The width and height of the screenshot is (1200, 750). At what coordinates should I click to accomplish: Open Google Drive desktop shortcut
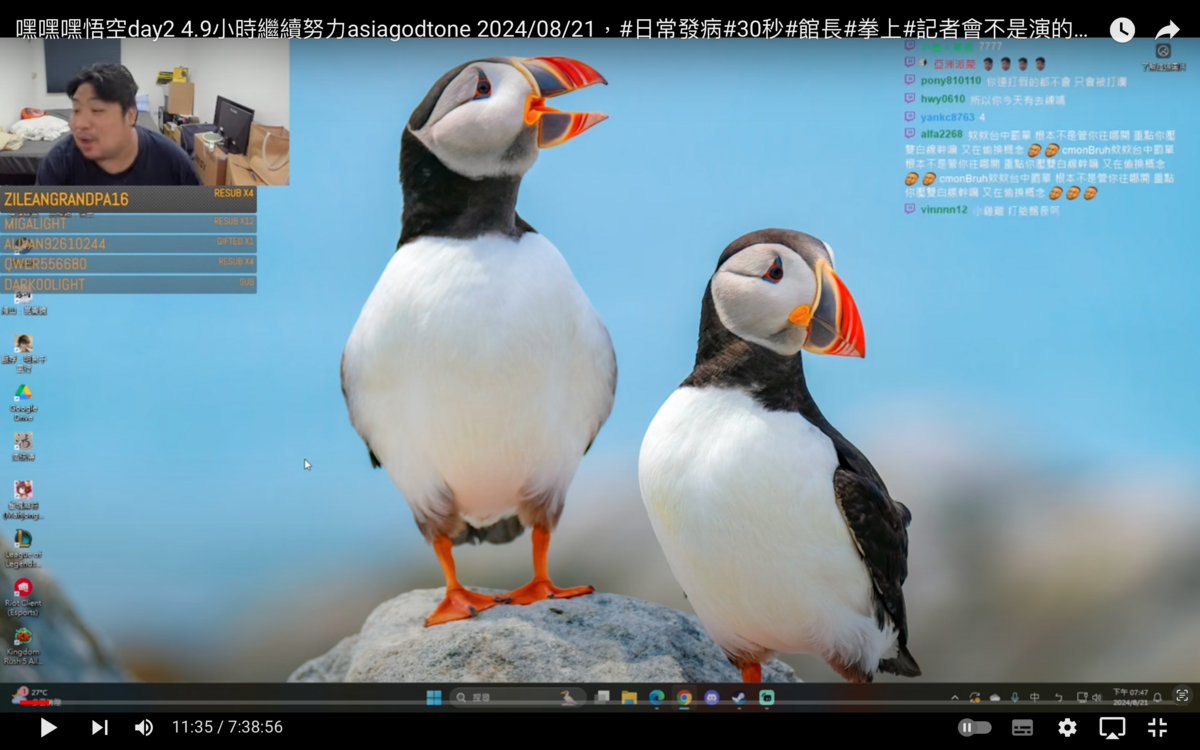(23, 402)
